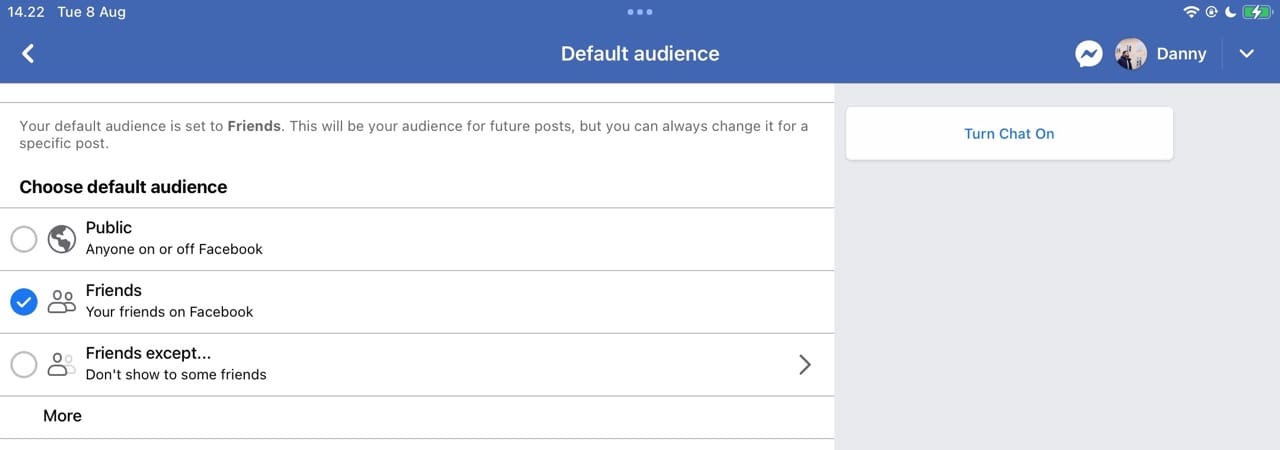1280x450 pixels.
Task: Click the two-people Friends icon
Action: pyautogui.click(x=62, y=301)
